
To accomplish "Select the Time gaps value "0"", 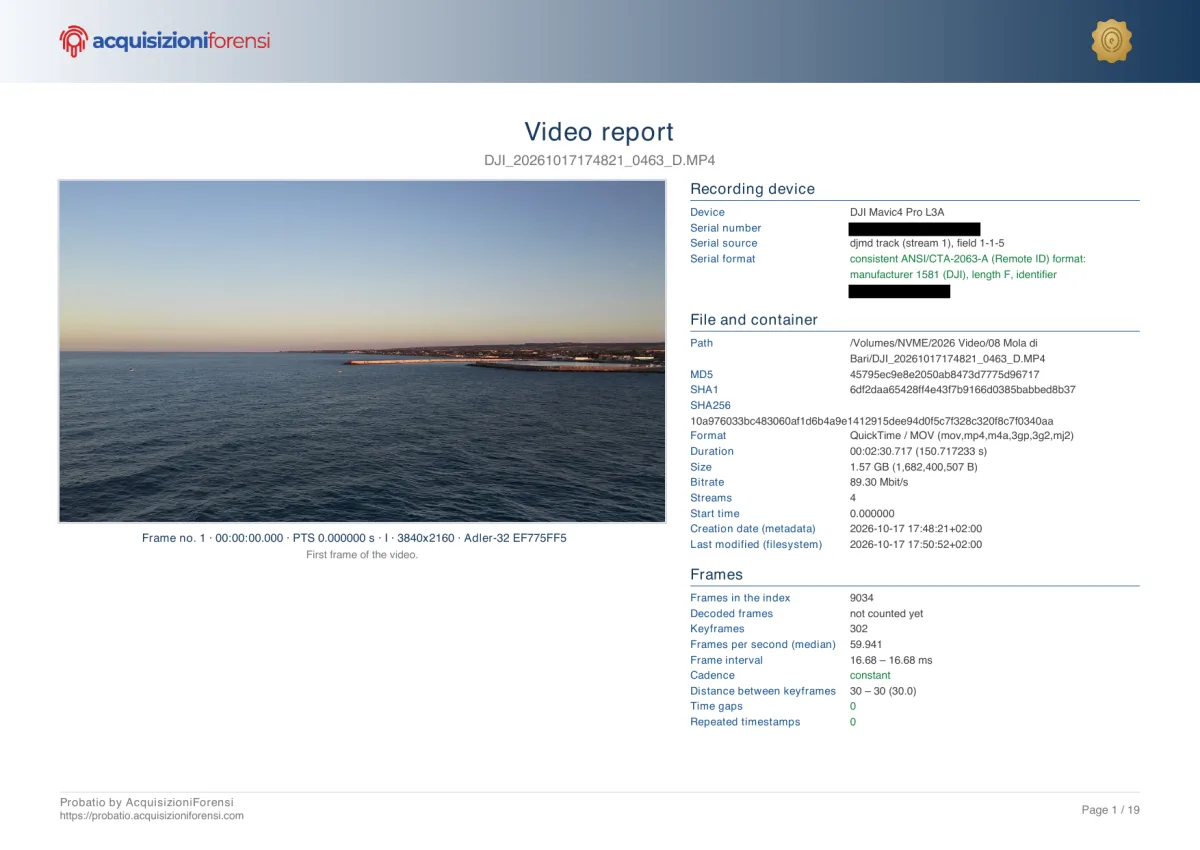I will pos(853,706).
